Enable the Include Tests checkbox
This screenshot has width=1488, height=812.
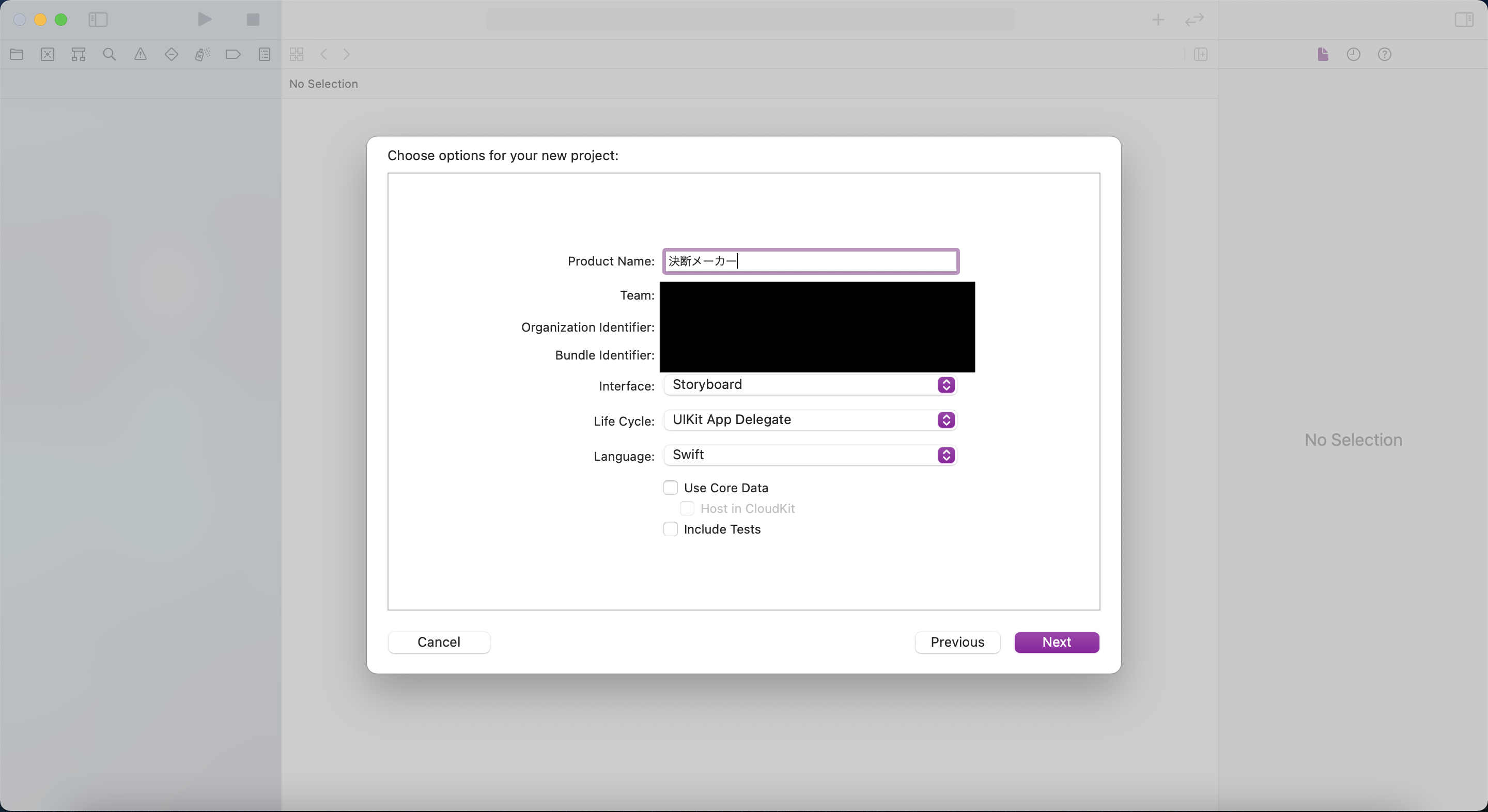[670, 529]
